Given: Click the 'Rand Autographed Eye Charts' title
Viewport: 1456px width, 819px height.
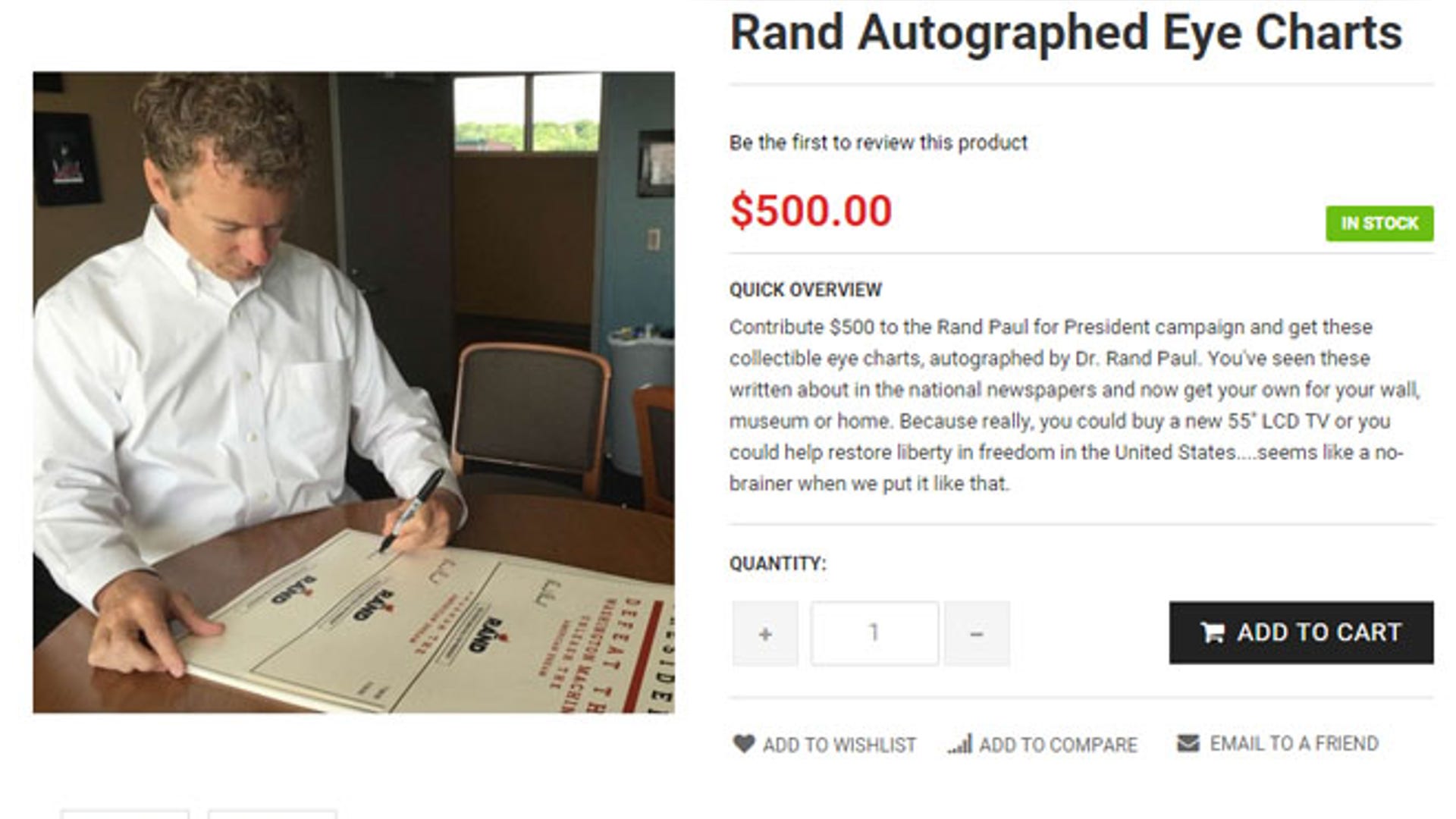Looking at the screenshot, I should coord(1065,33).
